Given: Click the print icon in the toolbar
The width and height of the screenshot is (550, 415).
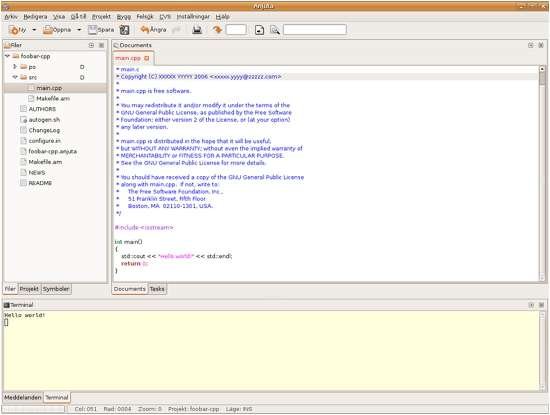Looking at the screenshot, I should click(x=197, y=30).
